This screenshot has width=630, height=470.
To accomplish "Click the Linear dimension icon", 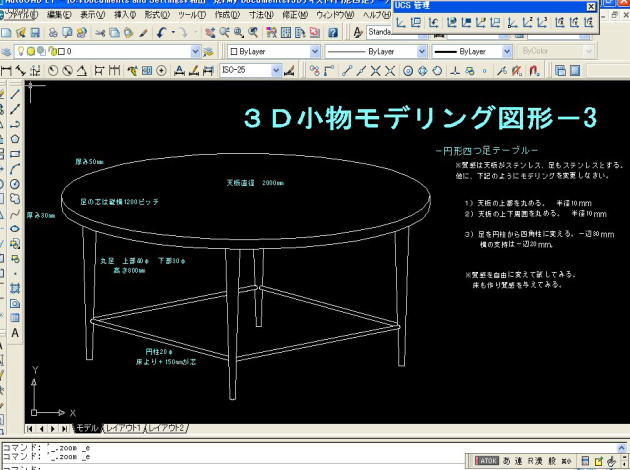I will pos(6,71).
